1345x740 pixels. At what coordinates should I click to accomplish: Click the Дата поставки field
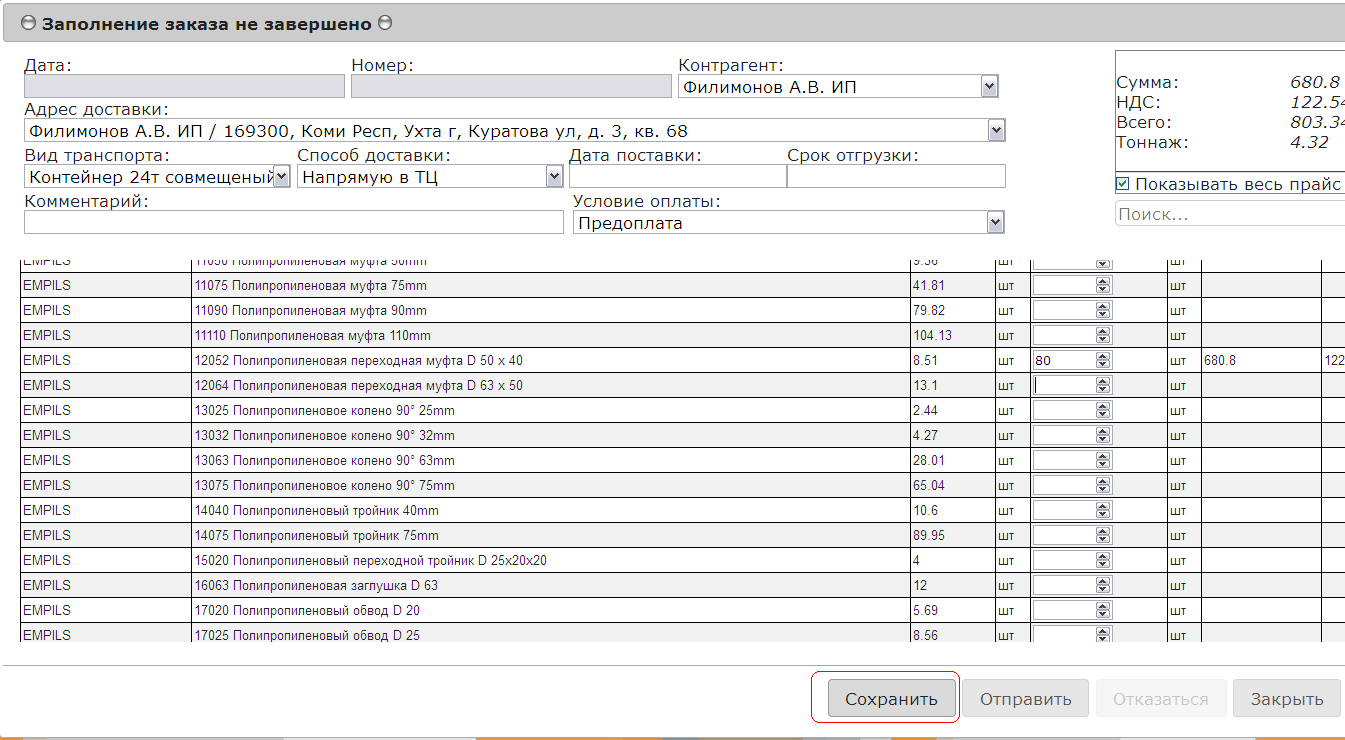[x=677, y=177]
